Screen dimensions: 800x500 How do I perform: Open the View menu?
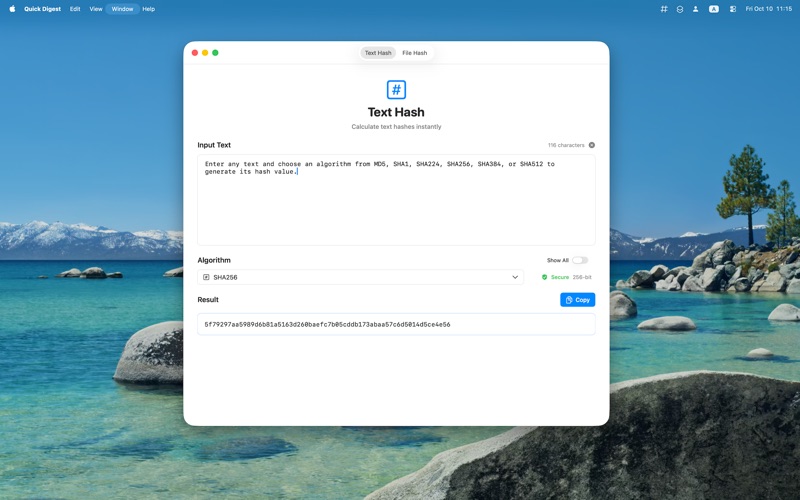point(96,9)
